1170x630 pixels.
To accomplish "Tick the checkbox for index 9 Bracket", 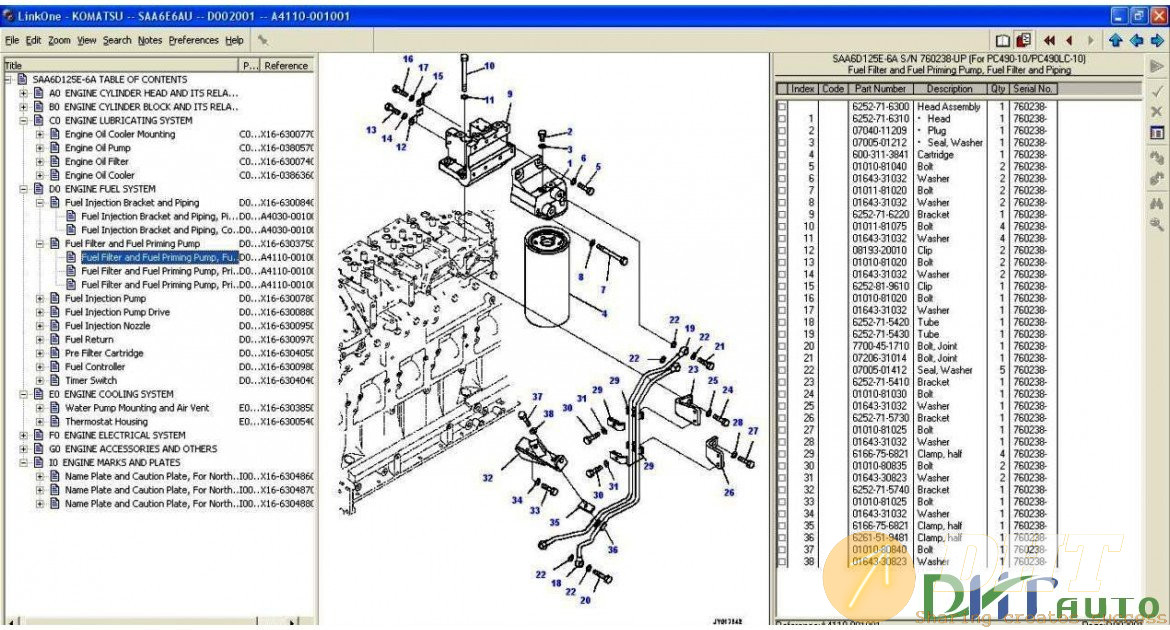I will click(x=782, y=214).
